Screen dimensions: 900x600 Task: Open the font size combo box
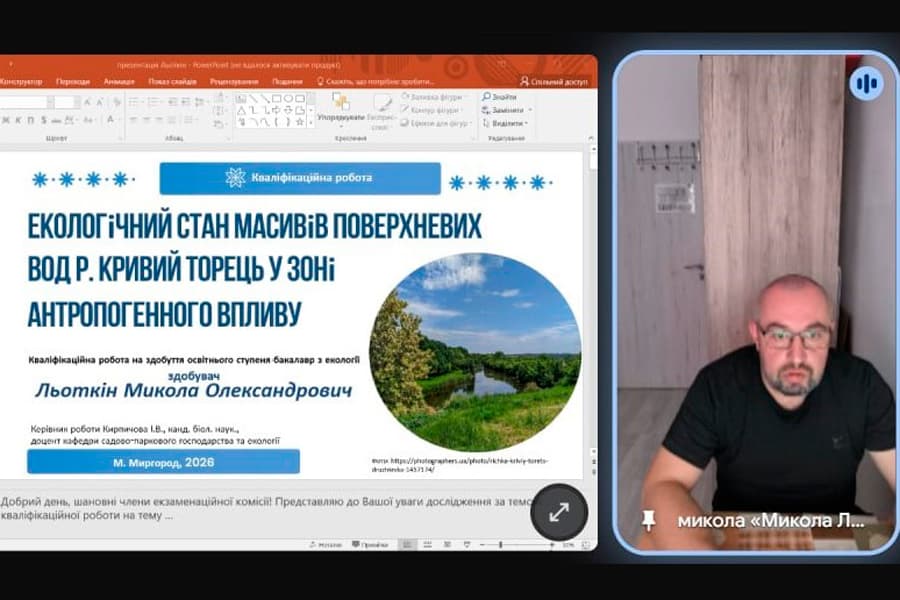67,102
